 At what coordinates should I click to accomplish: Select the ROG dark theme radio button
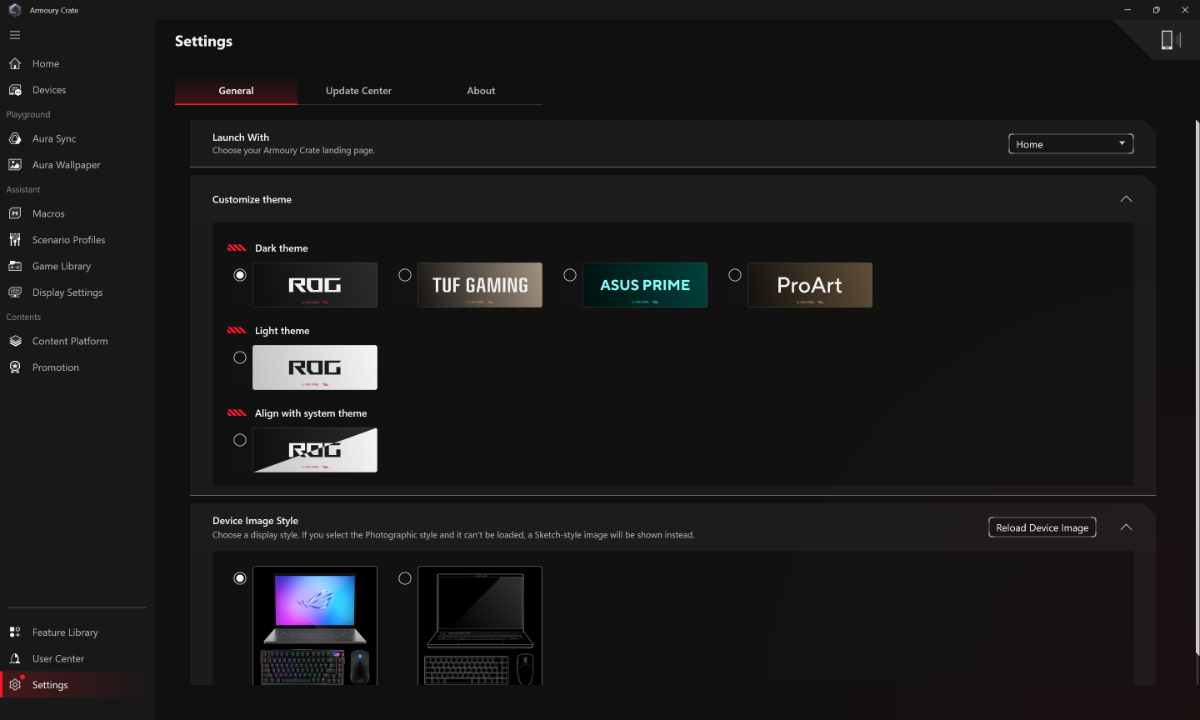(240, 275)
